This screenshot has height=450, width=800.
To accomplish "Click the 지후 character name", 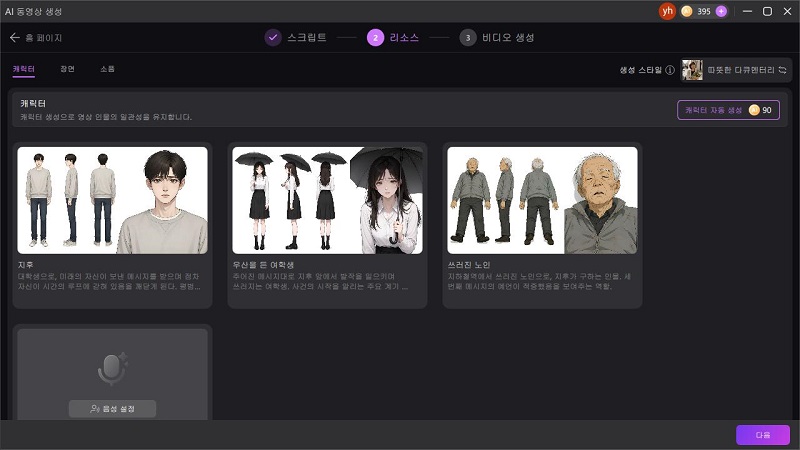I will coord(26,265).
